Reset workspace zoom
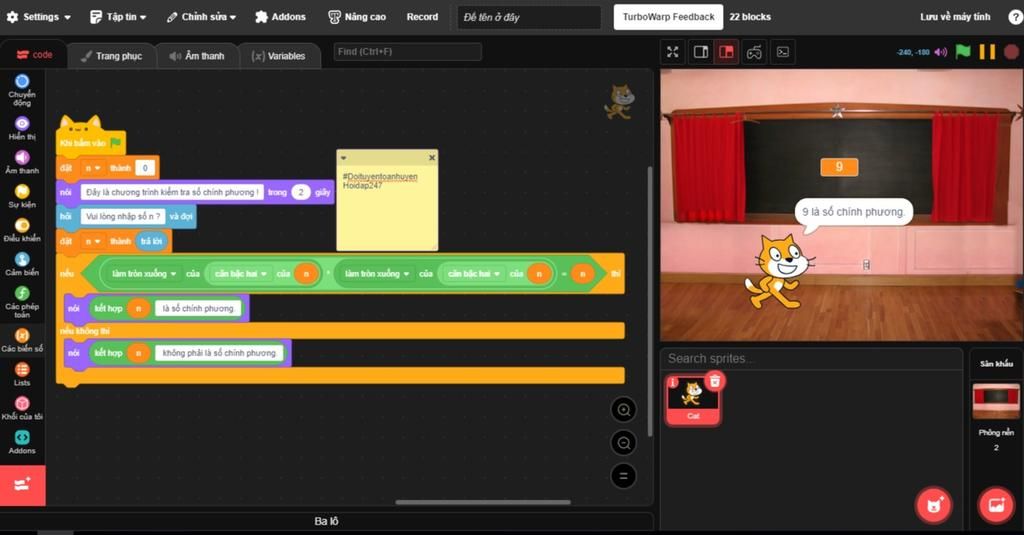 (624, 476)
